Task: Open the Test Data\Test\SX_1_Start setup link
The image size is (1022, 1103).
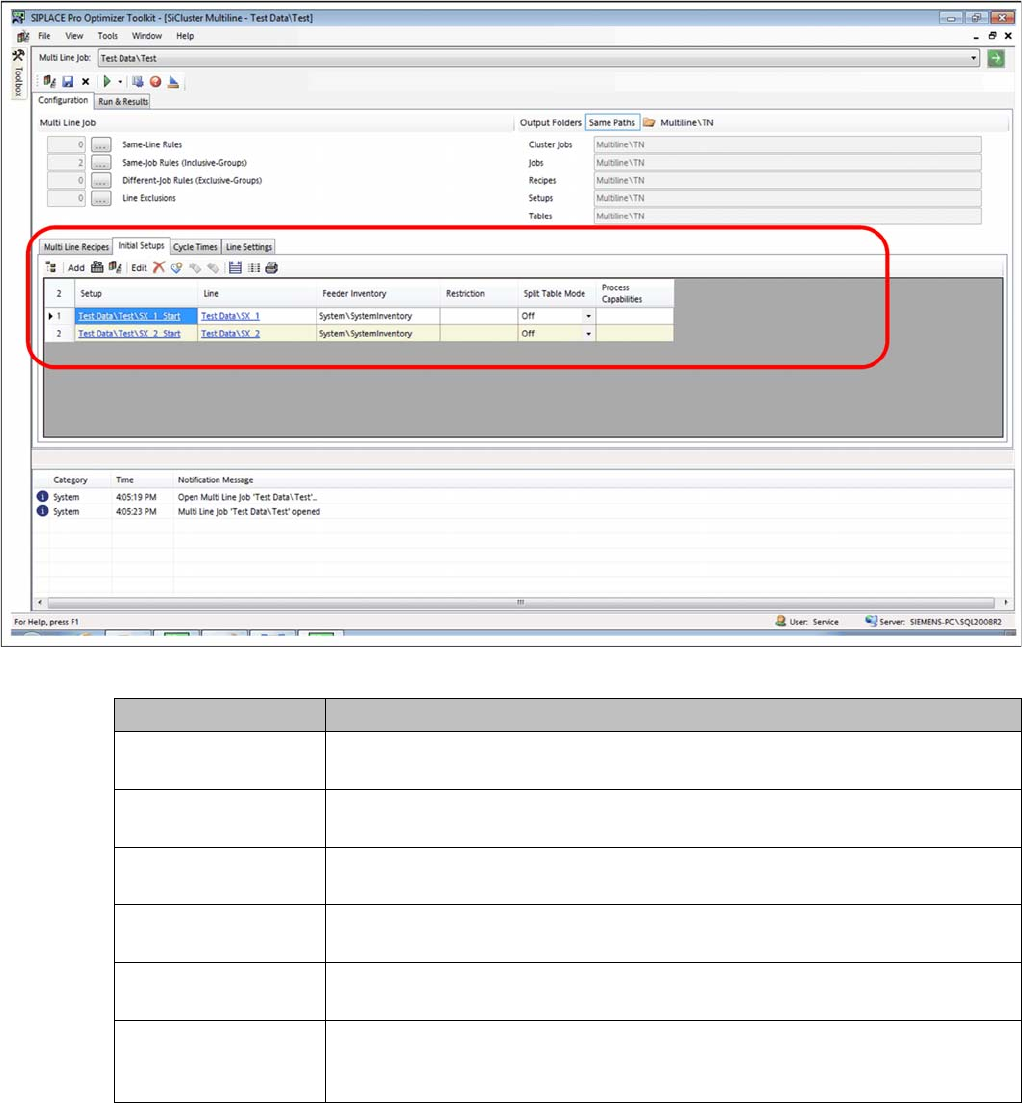Action: pos(129,316)
